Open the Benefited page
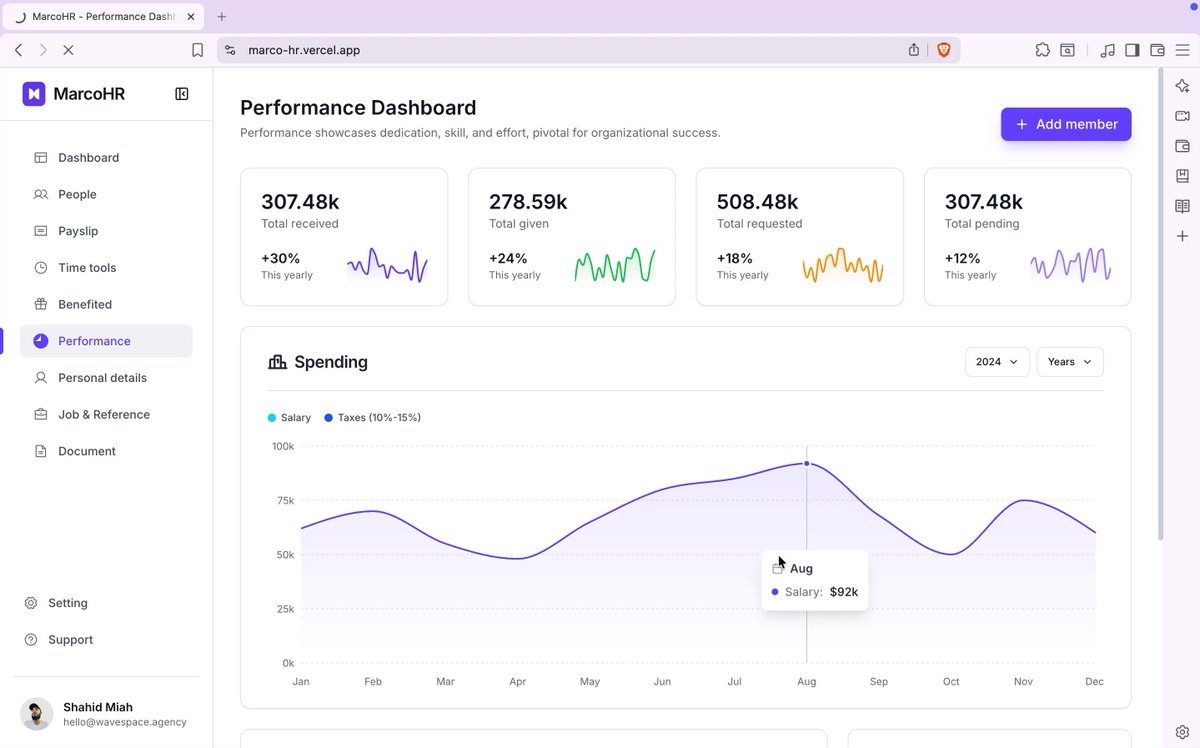The height and width of the screenshot is (748, 1200). pos(106,304)
